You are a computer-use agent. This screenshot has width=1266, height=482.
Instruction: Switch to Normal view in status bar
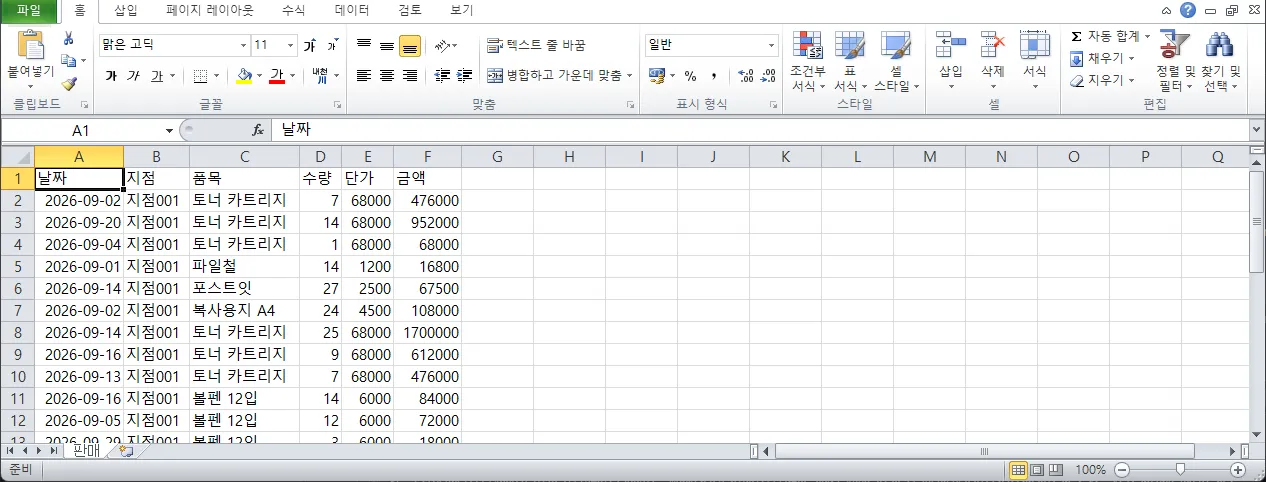click(1019, 470)
